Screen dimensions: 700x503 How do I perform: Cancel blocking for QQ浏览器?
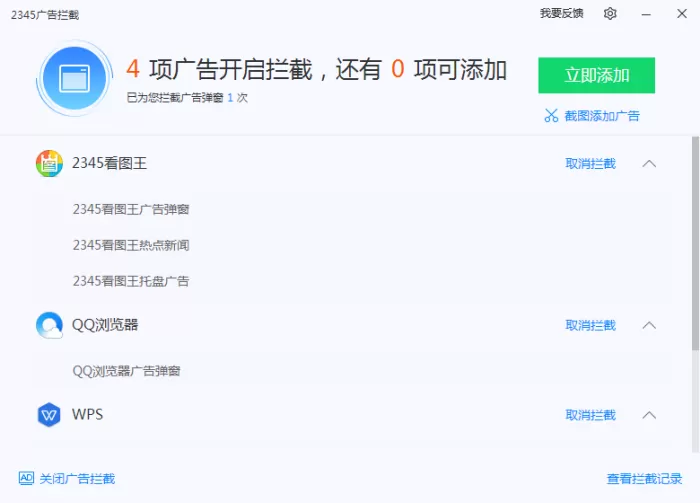(x=590, y=325)
